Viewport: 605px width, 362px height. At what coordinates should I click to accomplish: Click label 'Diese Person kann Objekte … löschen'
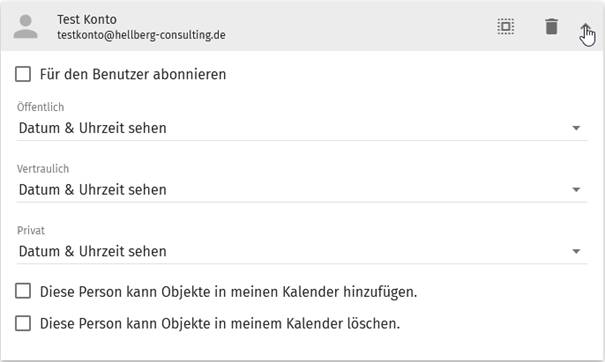point(220,323)
